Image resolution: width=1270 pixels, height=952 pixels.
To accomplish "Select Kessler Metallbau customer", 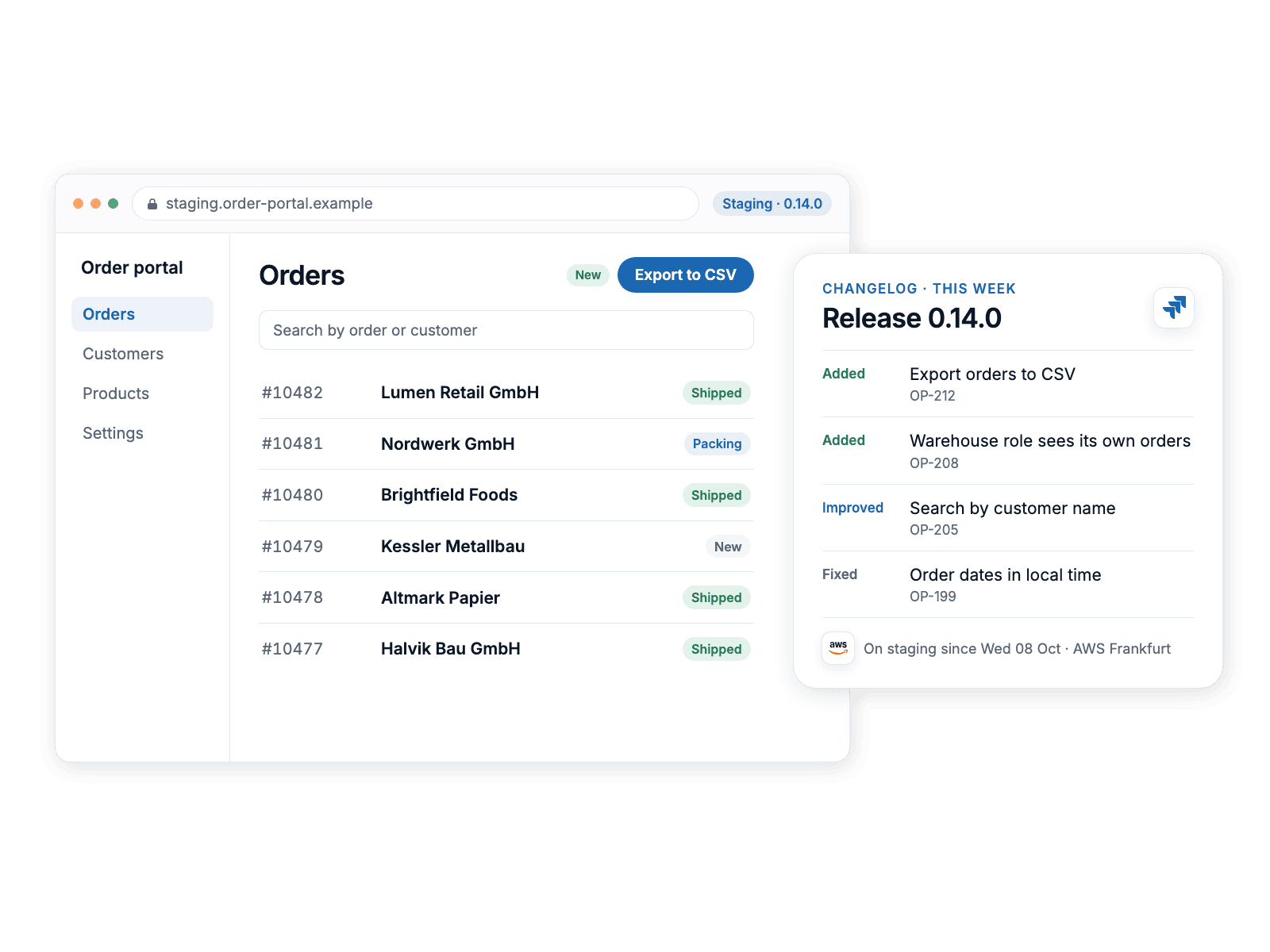I will tap(452, 547).
